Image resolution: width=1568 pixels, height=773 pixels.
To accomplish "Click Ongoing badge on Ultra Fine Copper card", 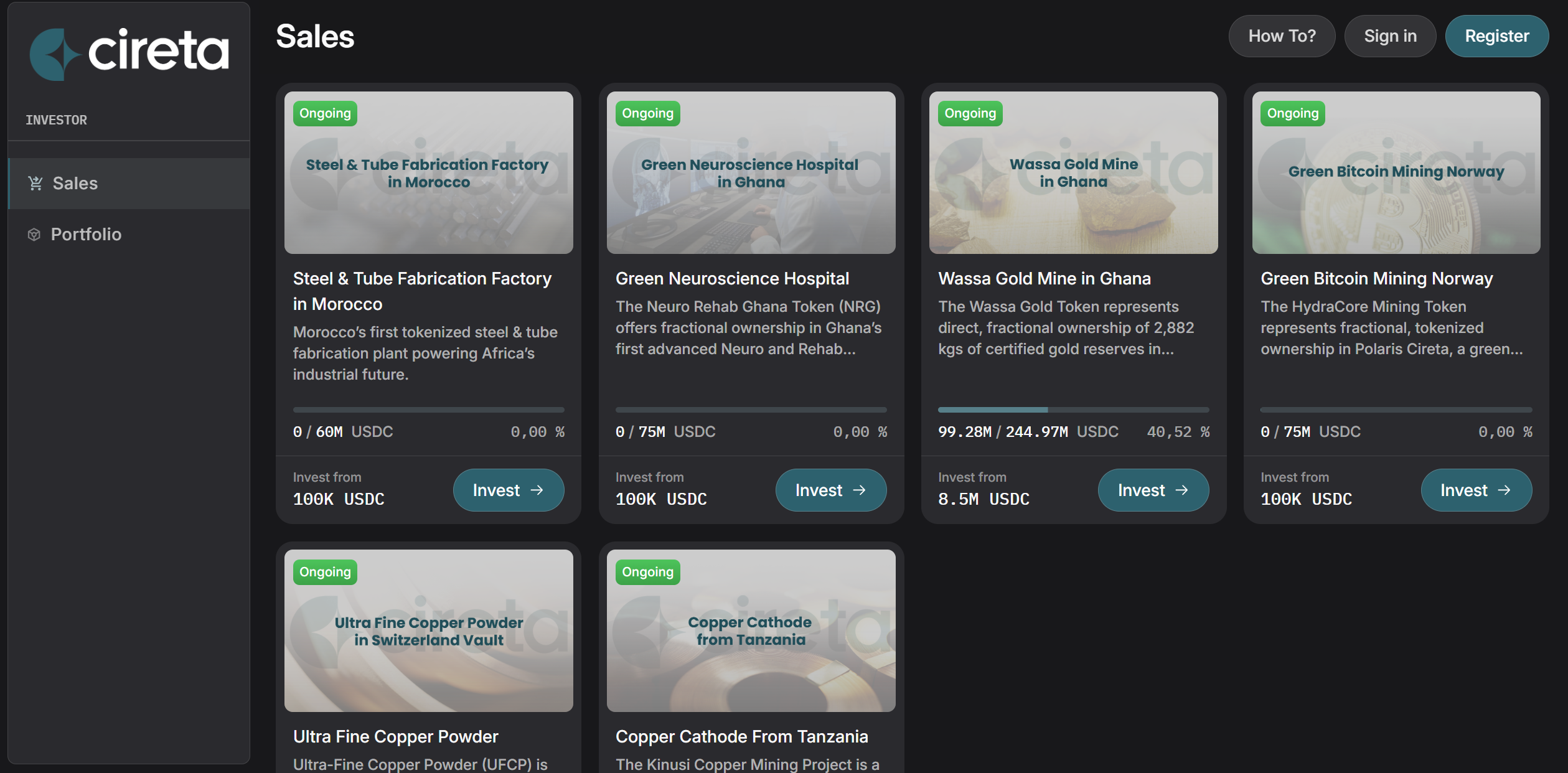I will tap(325, 572).
